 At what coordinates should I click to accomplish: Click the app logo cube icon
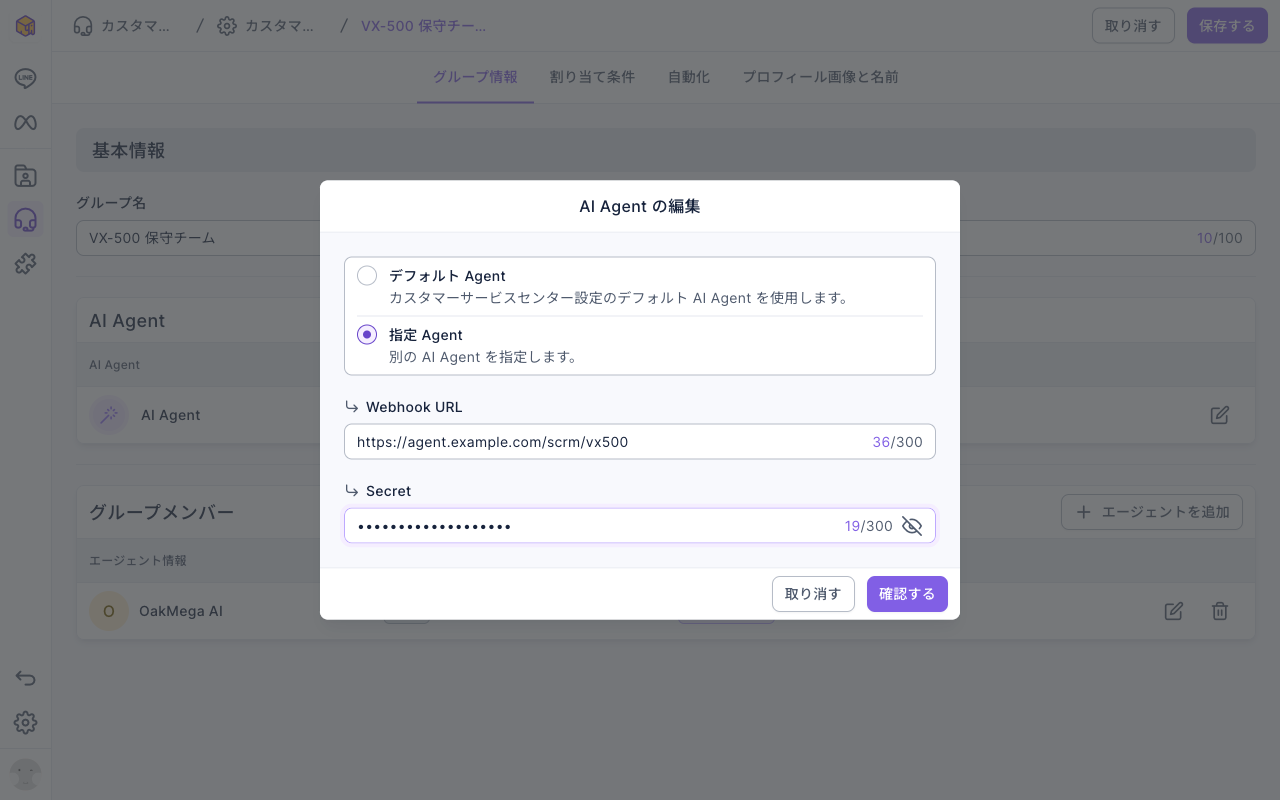tap(26, 26)
